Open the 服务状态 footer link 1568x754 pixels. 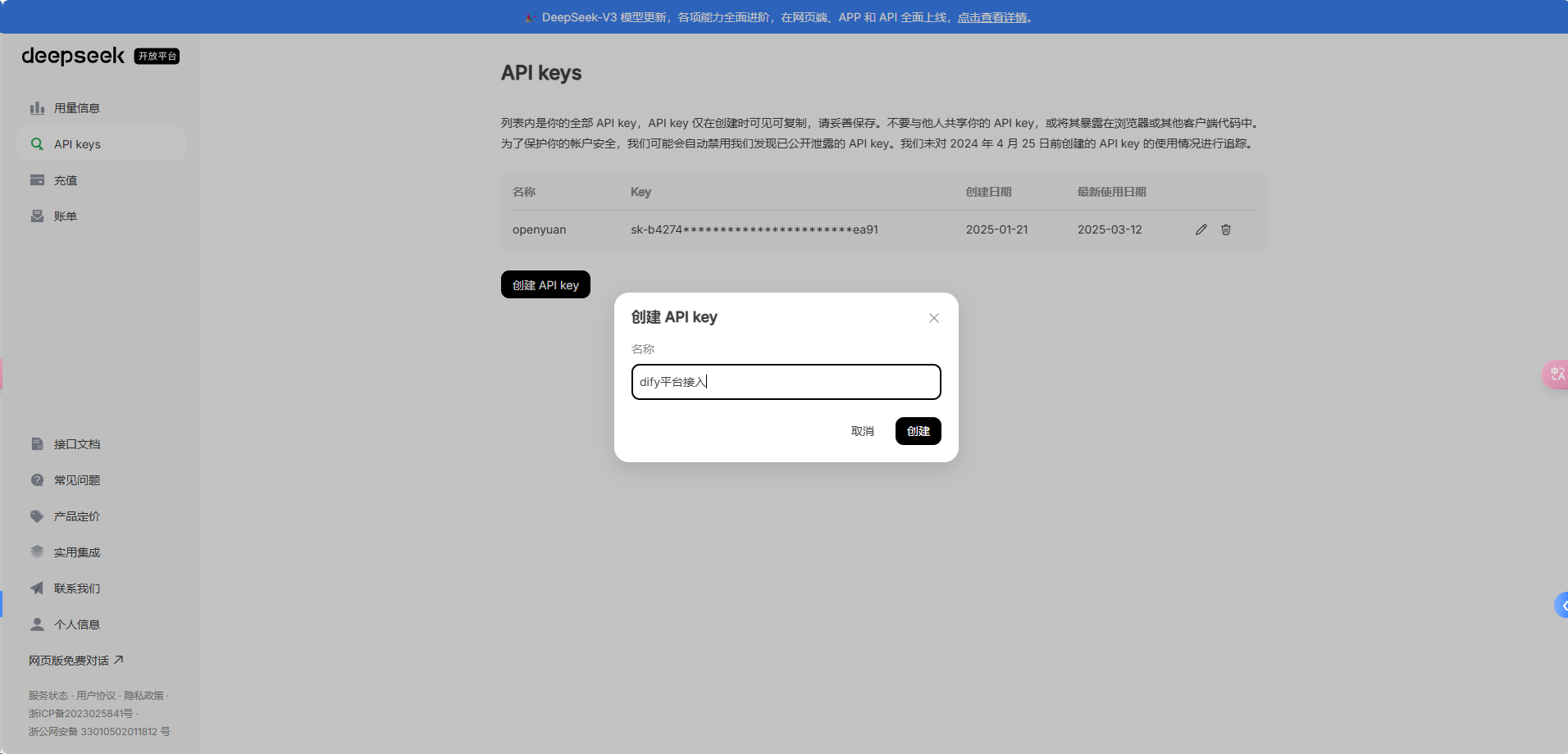pos(48,696)
